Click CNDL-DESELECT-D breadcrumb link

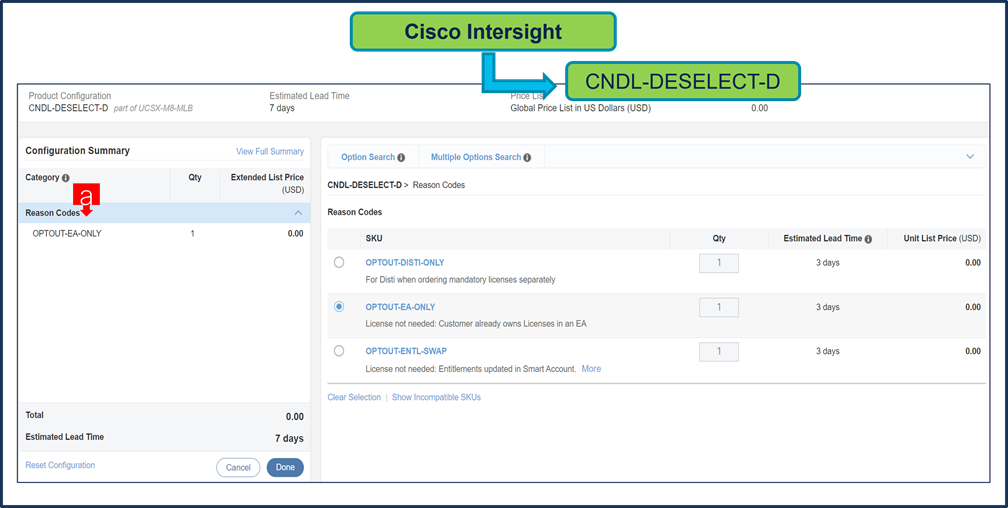pyautogui.click(x=364, y=185)
